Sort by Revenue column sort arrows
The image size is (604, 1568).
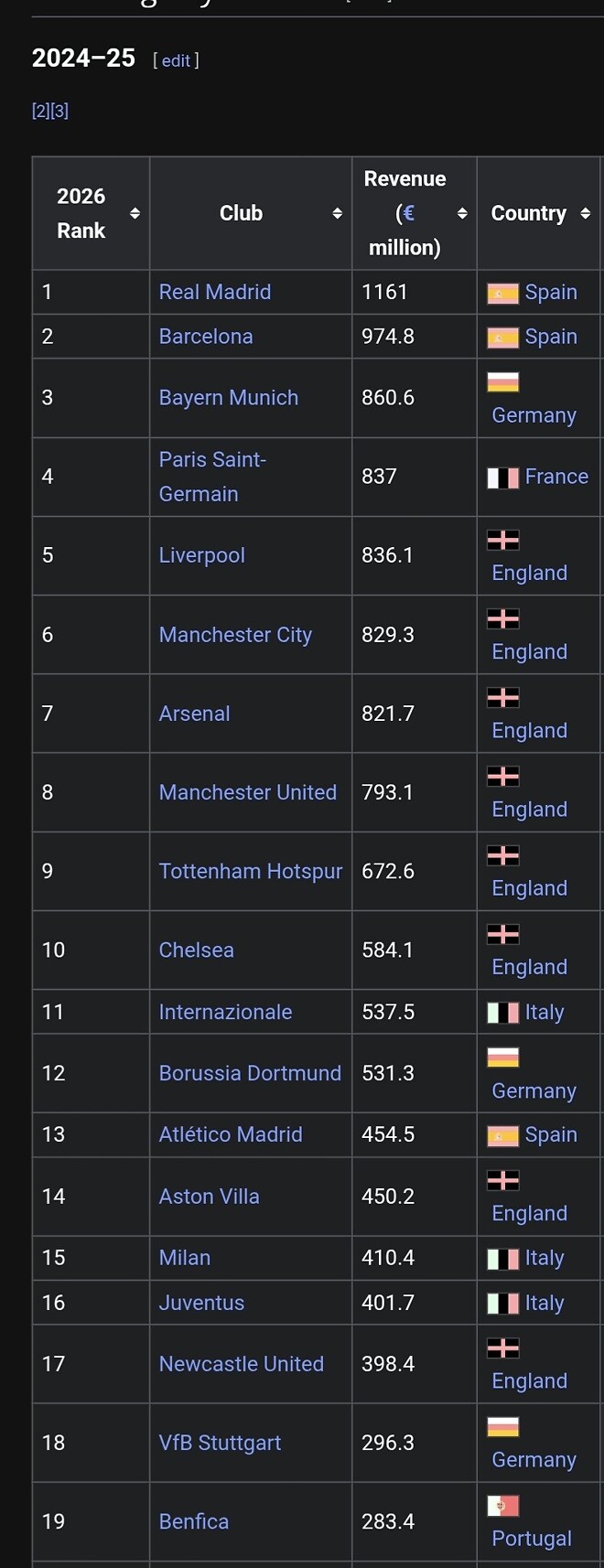coord(462,213)
